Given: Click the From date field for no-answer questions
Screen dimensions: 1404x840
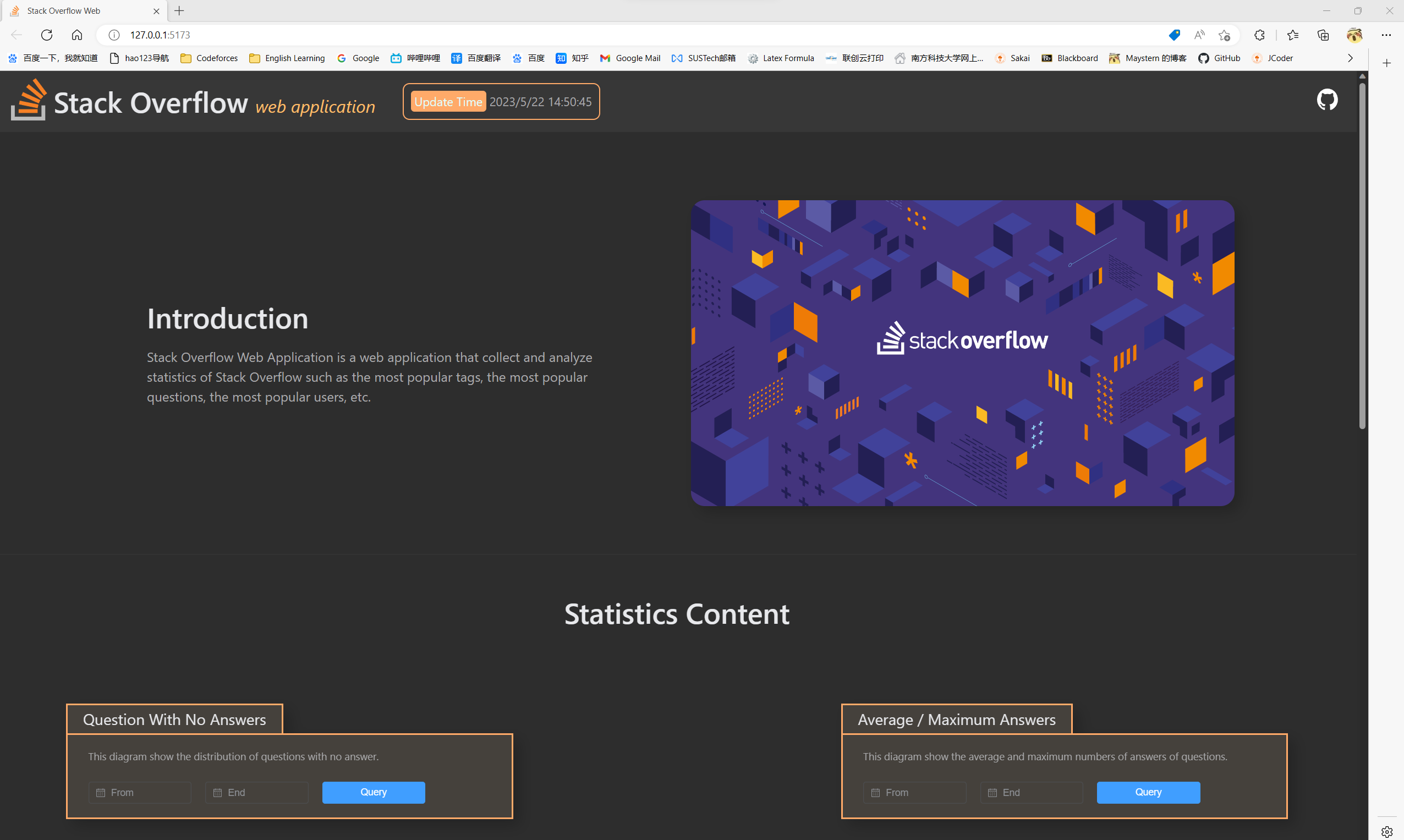Looking at the screenshot, I should 140,792.
